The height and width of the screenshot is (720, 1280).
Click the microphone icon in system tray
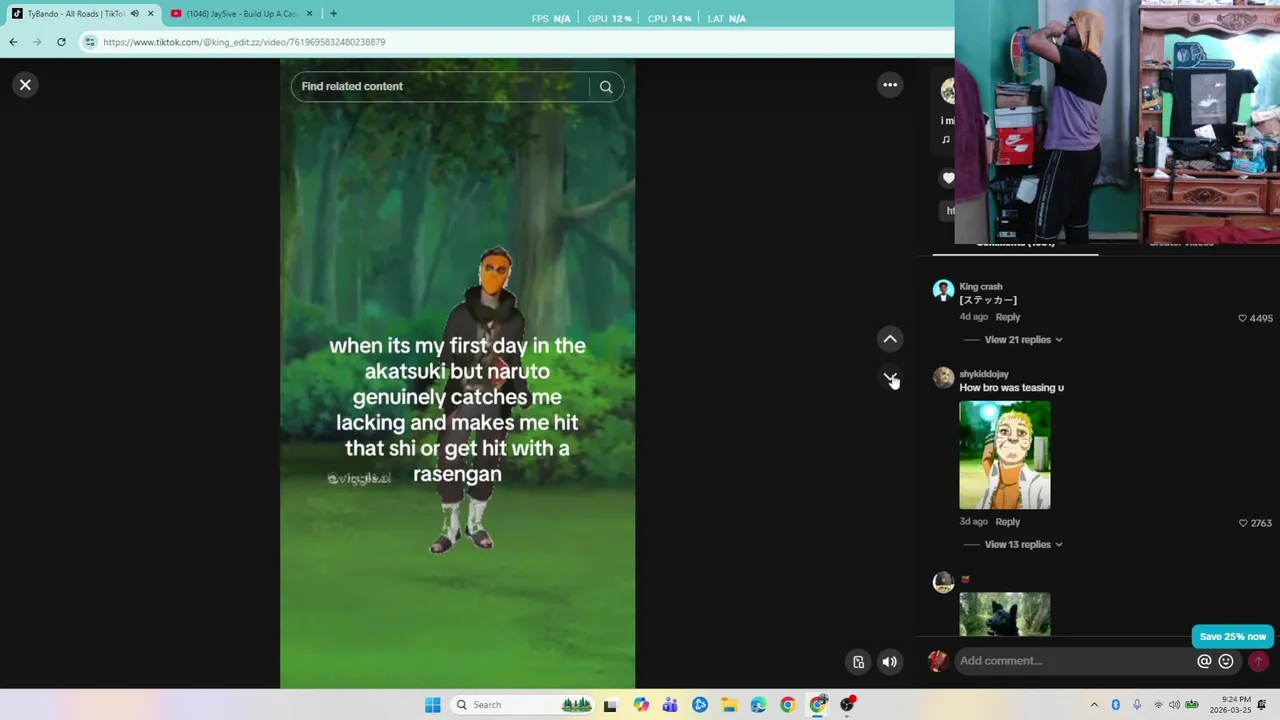click(x=1137, y=705)
